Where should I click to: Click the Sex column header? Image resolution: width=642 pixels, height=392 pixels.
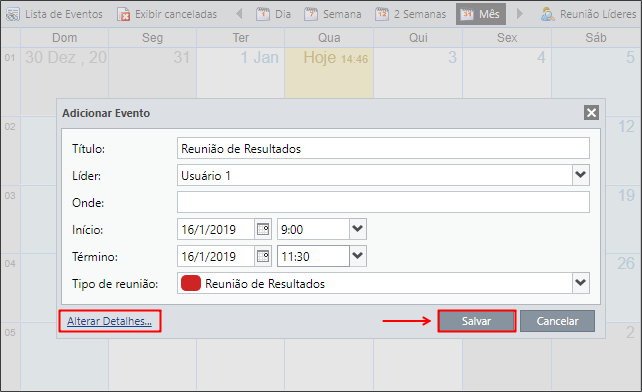[x=507, y=38]
